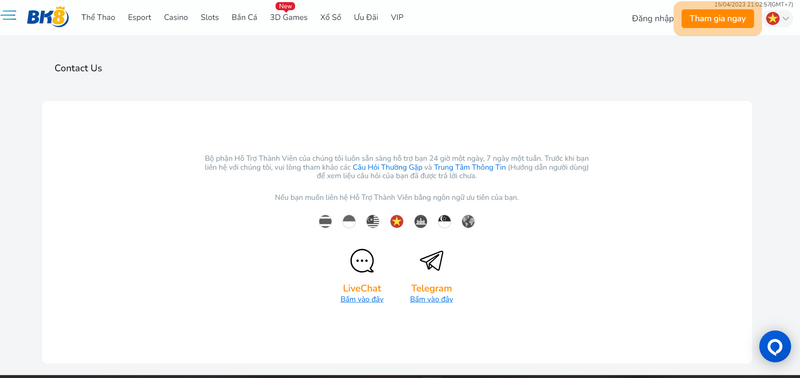Select the Vietnam flag in support languages
The image size is (800, 378).
(396, 221)
